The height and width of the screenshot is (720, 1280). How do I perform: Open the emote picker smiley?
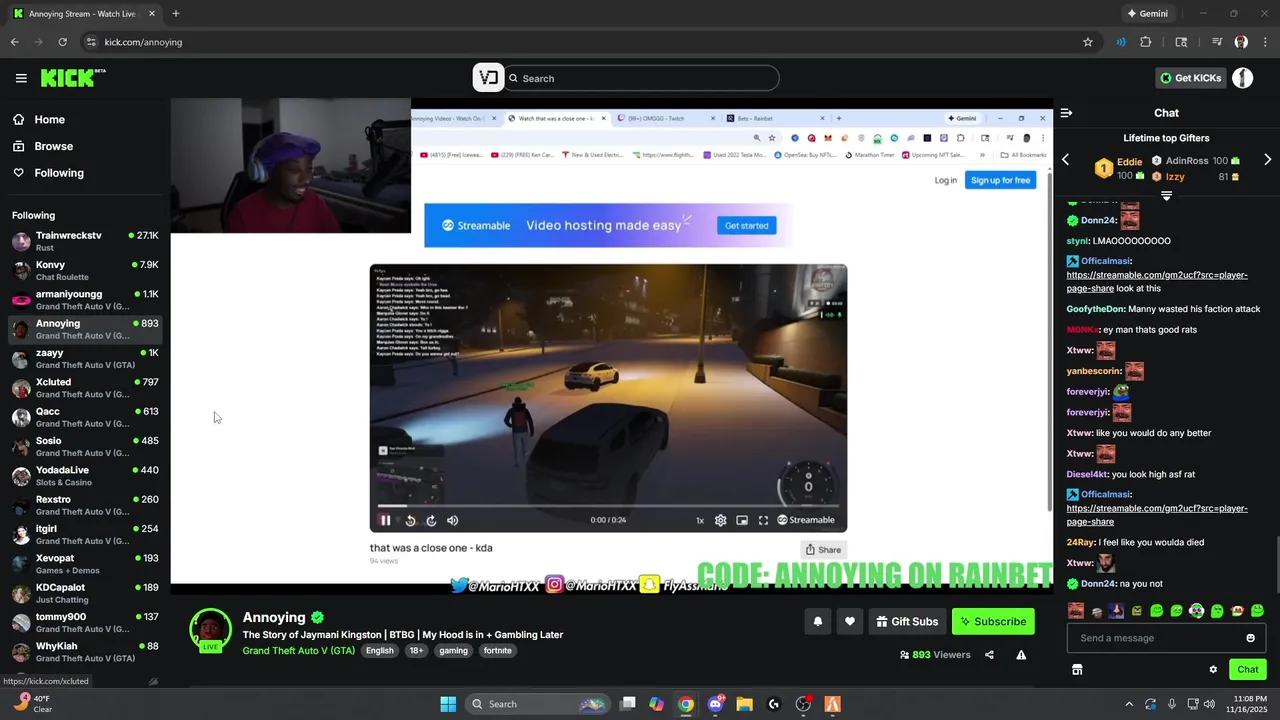[x=1250, y=638]
